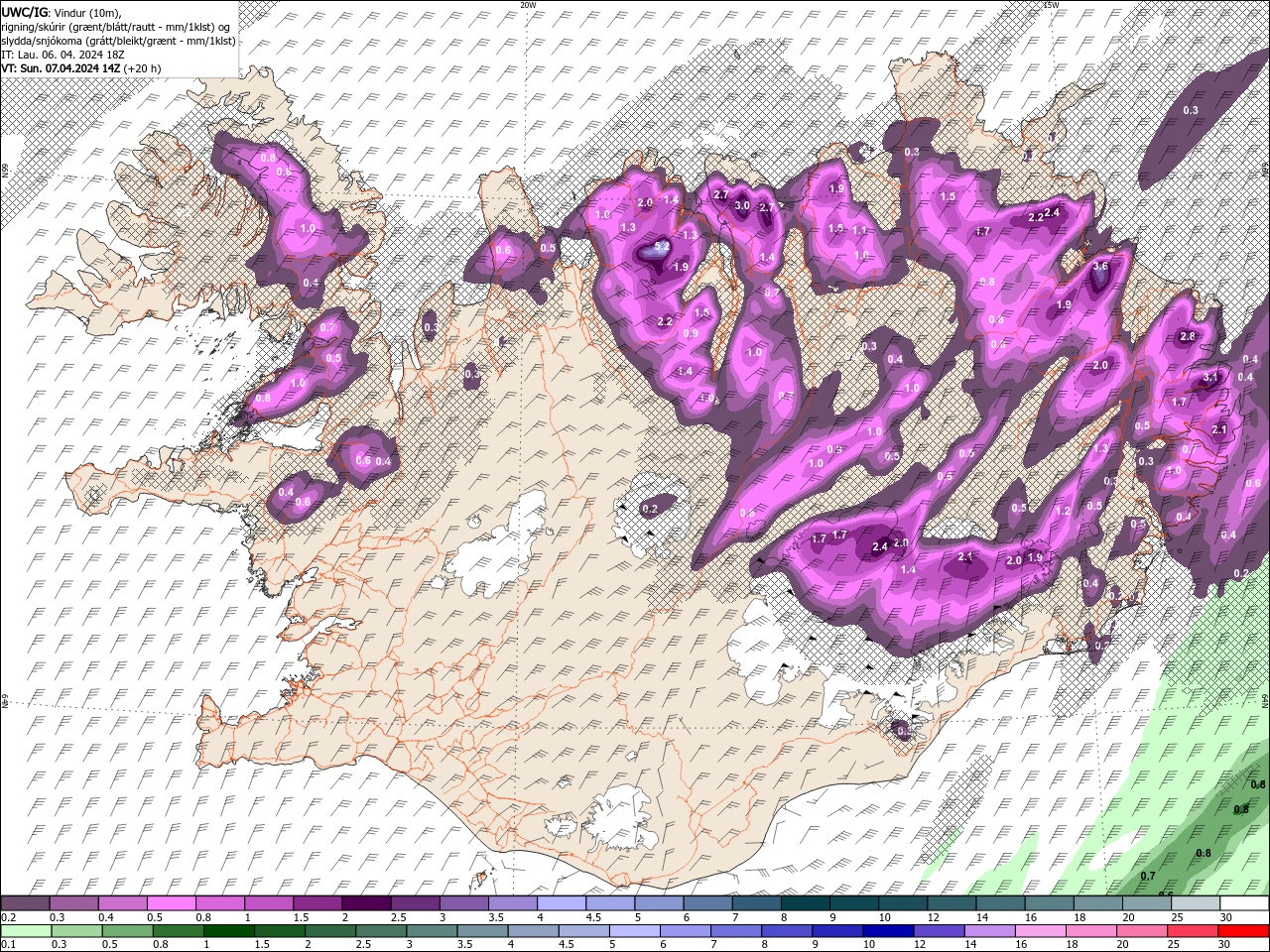
Task: Click the bright red swatch after 30
Action: (x=1243, y=931)
